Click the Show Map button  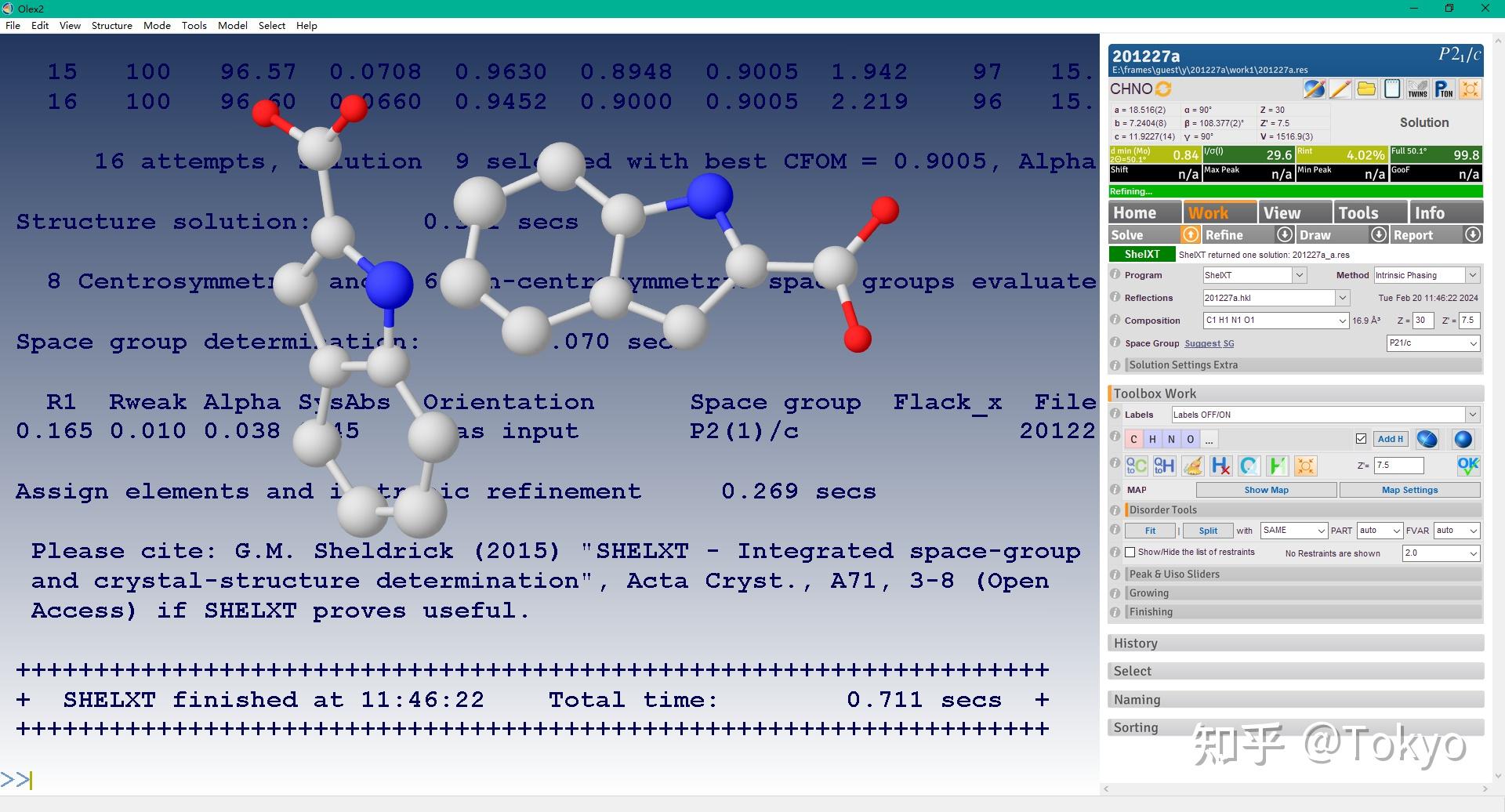click(x=1266, y=490)
